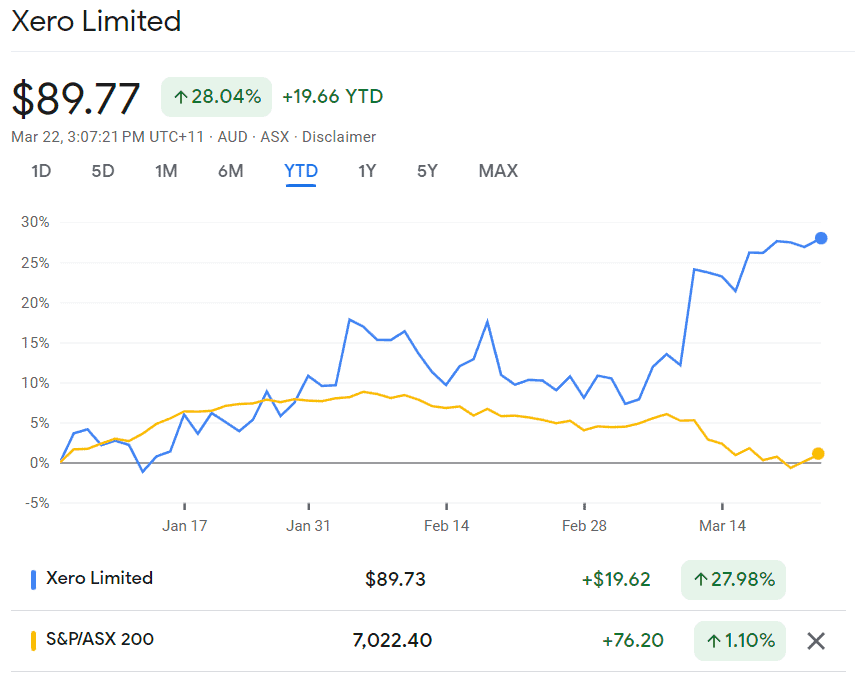Image resolution: width=855 pixels, height=676 pixels.
Task: Switch to the MAX chart view
Action: [497, 171]
